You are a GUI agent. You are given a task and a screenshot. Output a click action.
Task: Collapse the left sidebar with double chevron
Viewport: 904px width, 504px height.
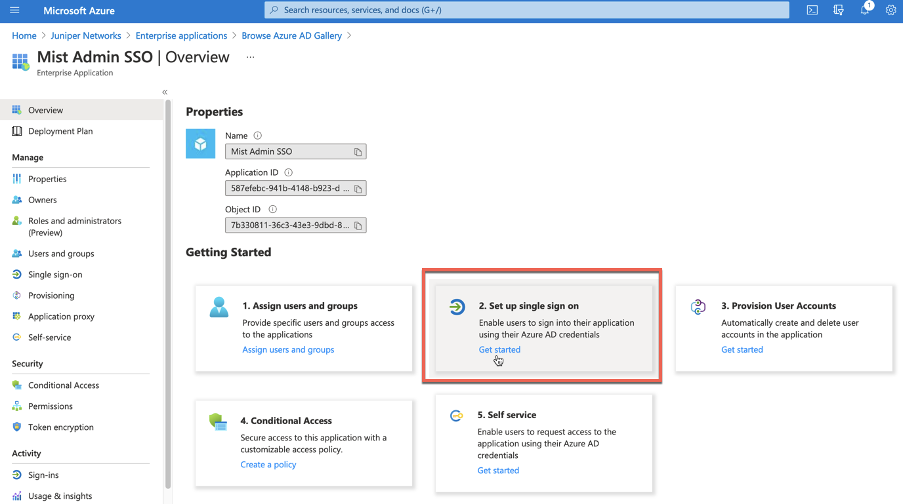[x=165, y=92]
